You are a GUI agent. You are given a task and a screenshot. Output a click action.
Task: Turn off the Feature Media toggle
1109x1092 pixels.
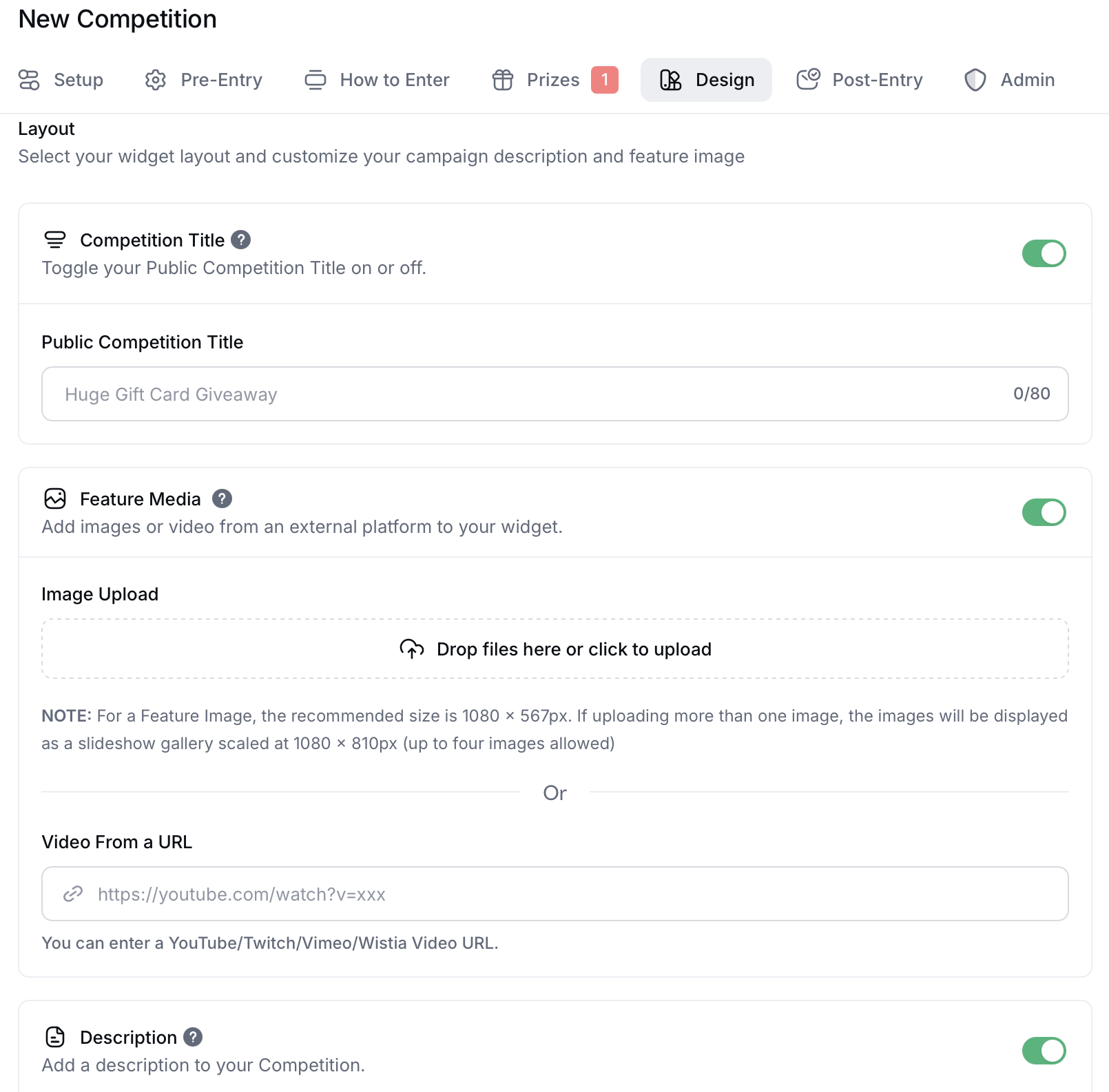[x=1044, y=512]
